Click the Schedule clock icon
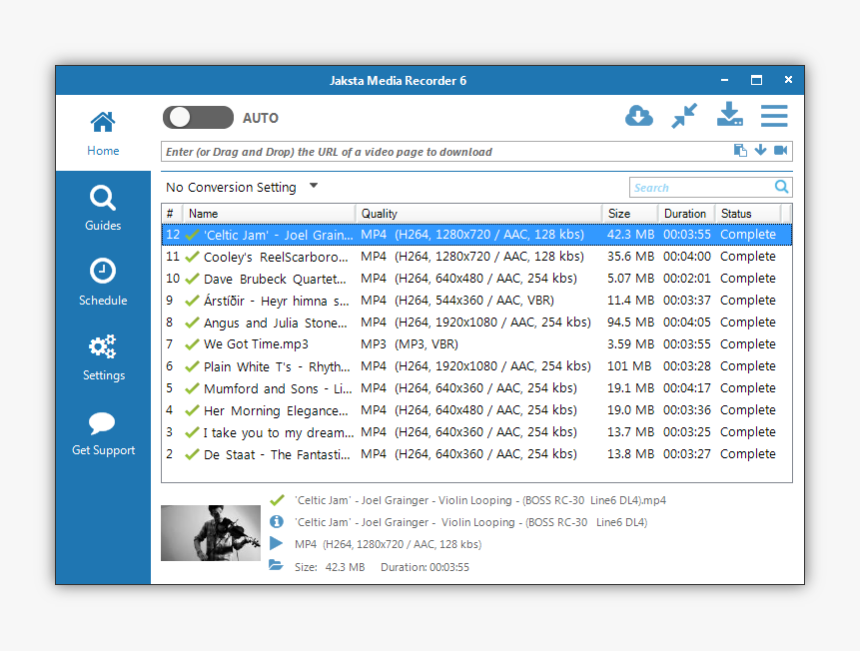Image resolution: width=860 pixels, height=651 pixels. pos(103,271)
